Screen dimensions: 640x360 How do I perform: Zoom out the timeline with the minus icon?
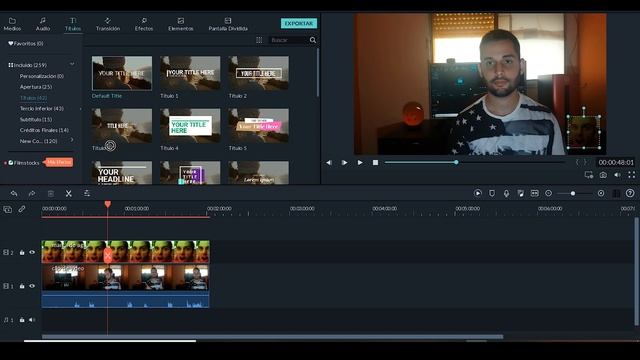pos(549,193)
